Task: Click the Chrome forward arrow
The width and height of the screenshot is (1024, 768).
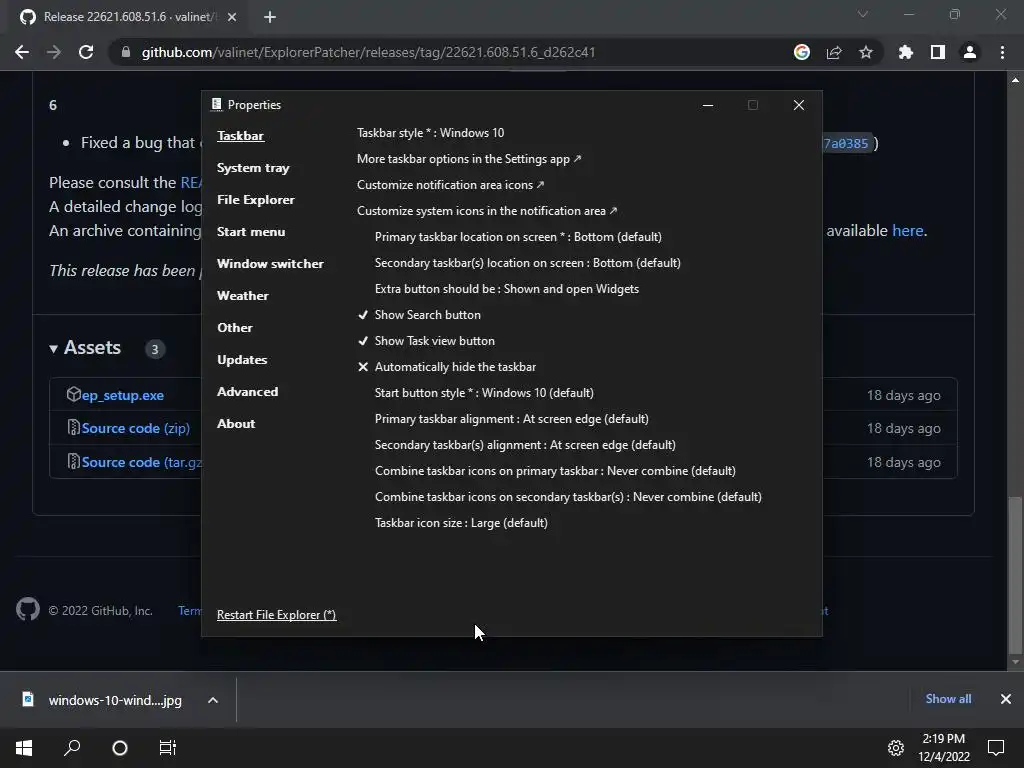Action: coord(54,52)
